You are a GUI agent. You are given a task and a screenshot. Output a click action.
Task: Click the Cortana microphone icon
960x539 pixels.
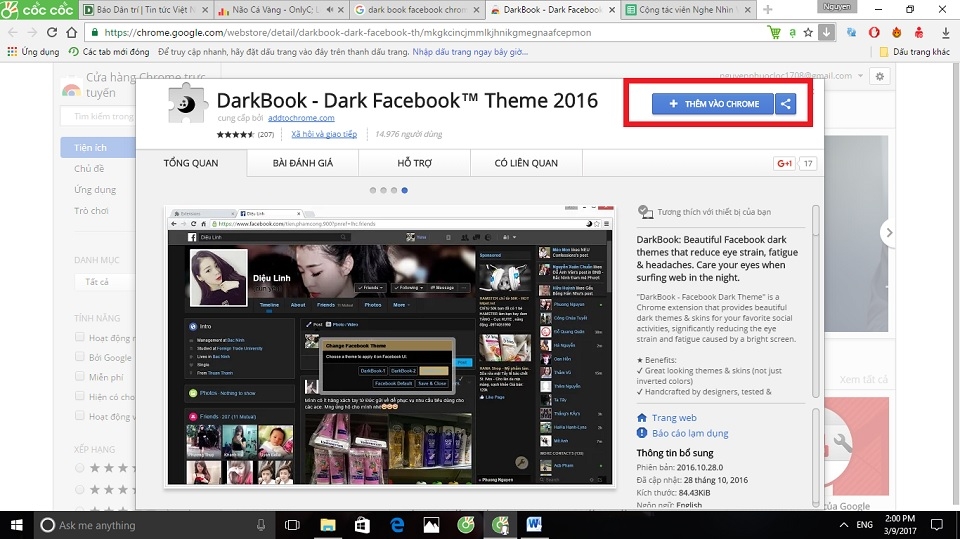click(261, 525)
